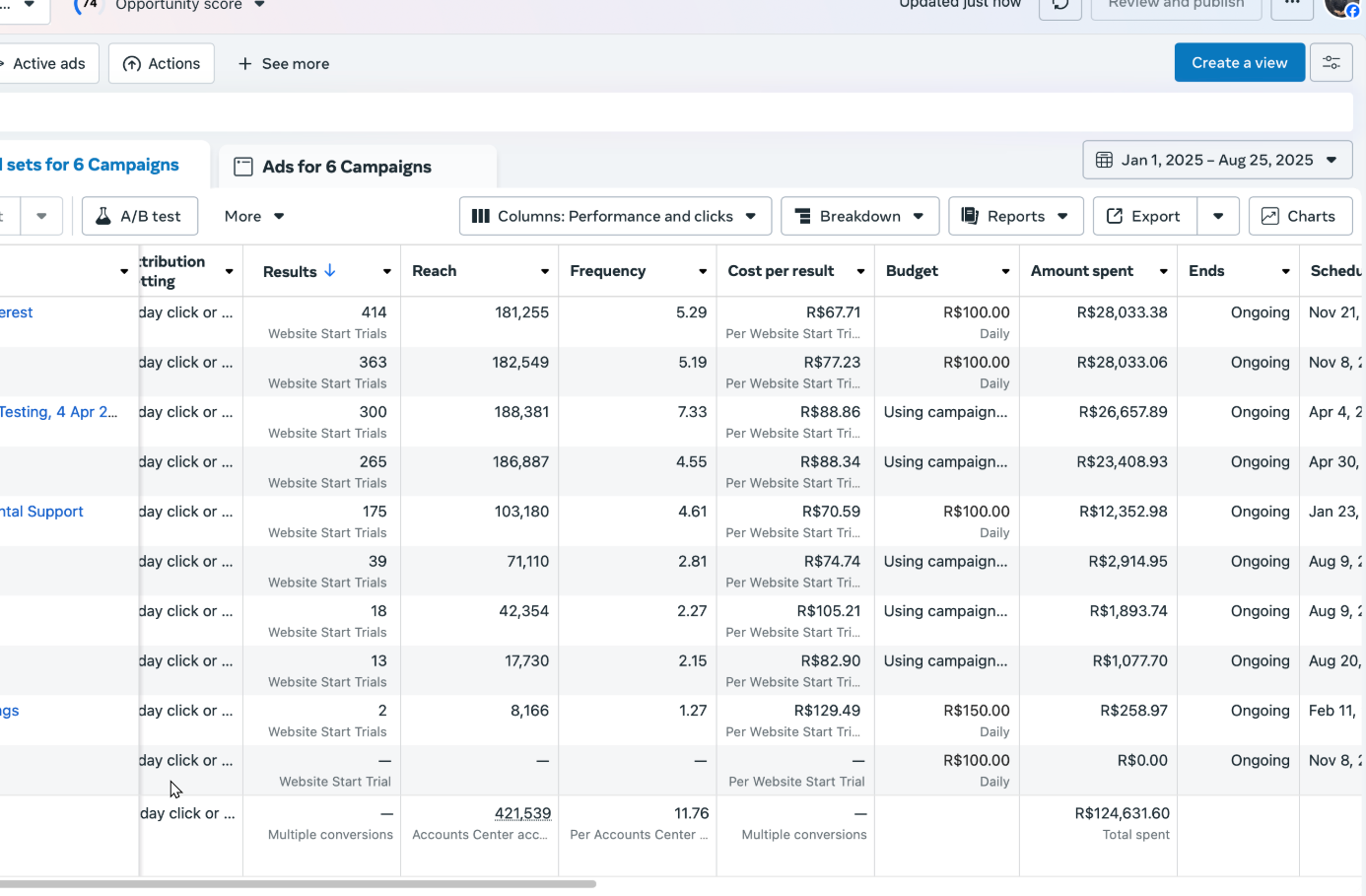Click the Create a view button
1366x896 pixels.
click(1239, 63)
